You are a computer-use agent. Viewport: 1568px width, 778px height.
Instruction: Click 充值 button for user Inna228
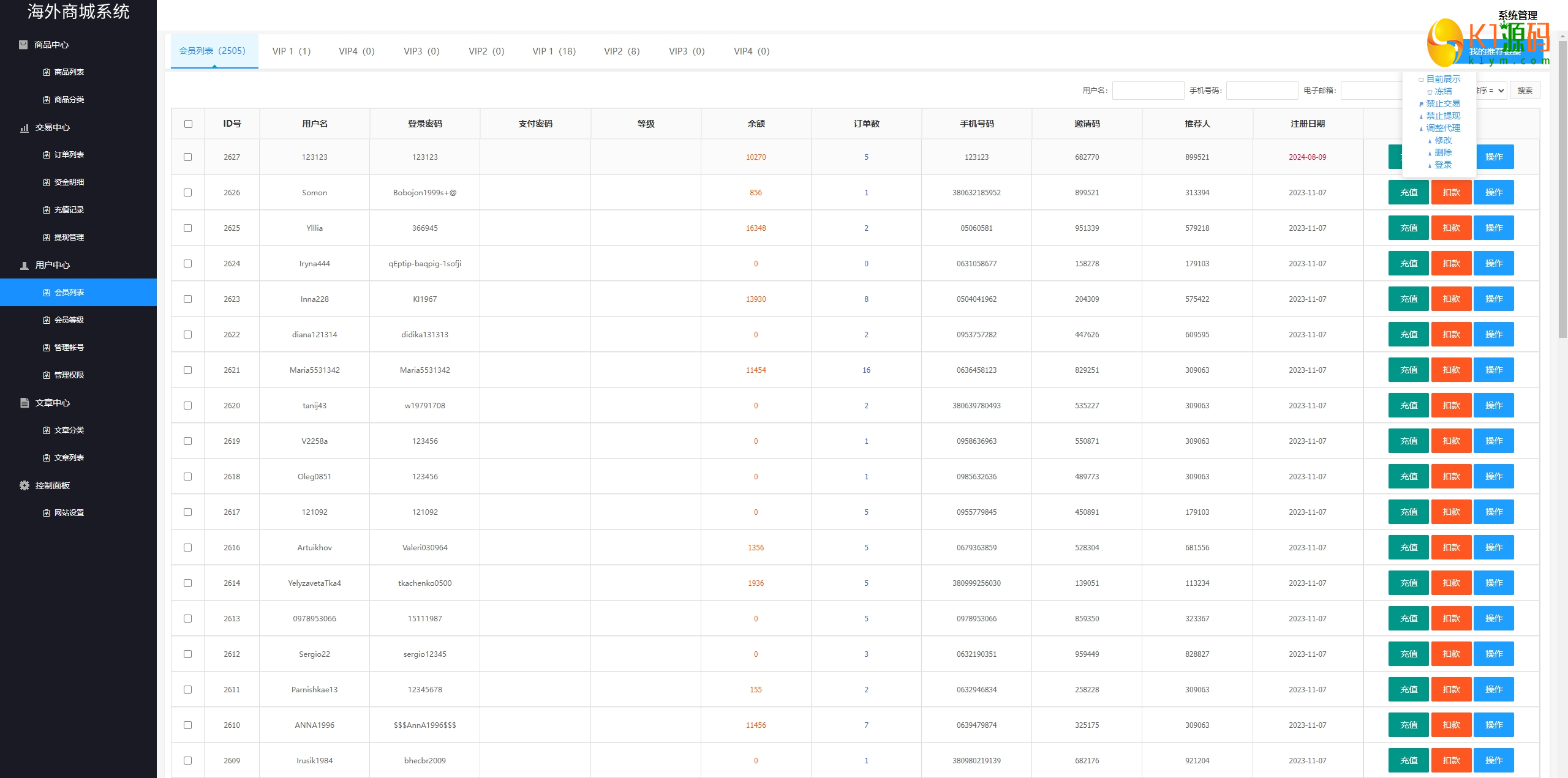coord(1408,299)
